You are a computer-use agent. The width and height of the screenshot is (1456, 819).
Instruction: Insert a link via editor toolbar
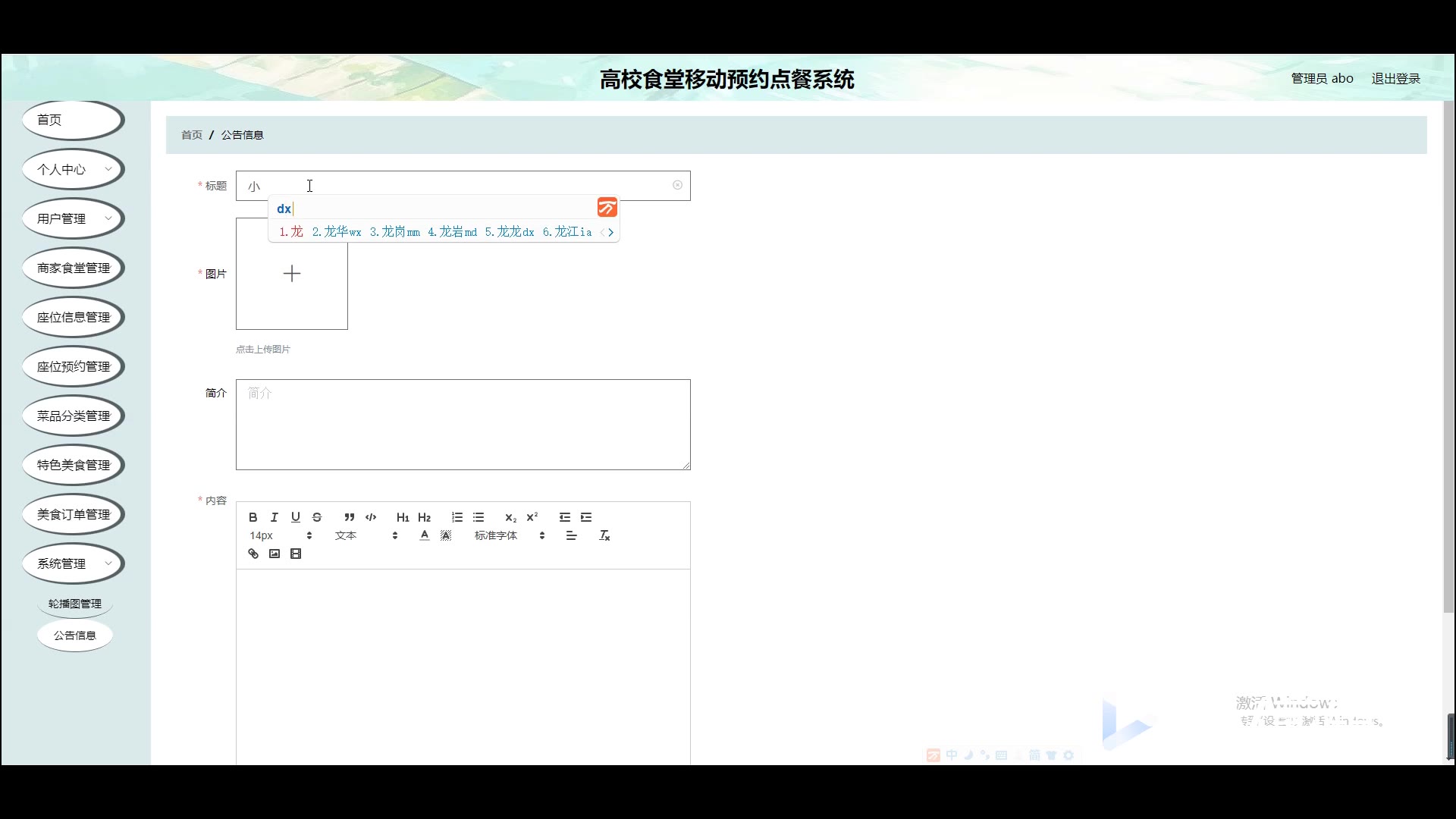pyautogui.click(x=253, y=554)
